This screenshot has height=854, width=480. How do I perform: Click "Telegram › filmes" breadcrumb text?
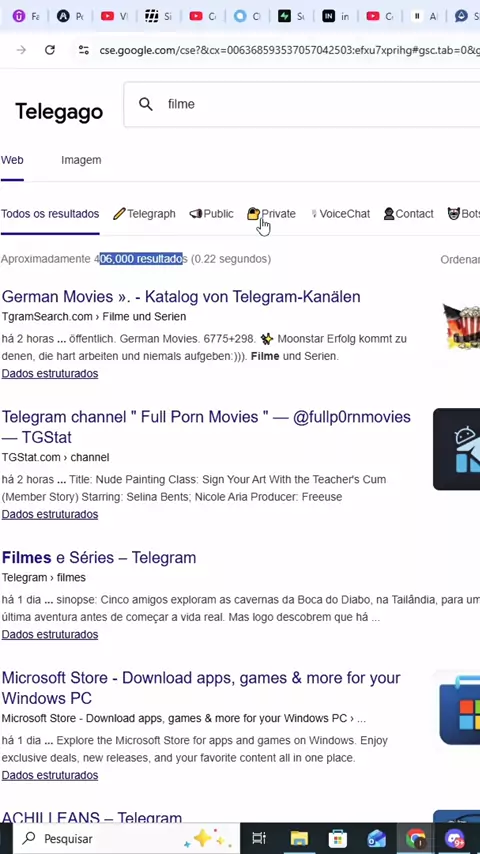[x=44, y=577]
